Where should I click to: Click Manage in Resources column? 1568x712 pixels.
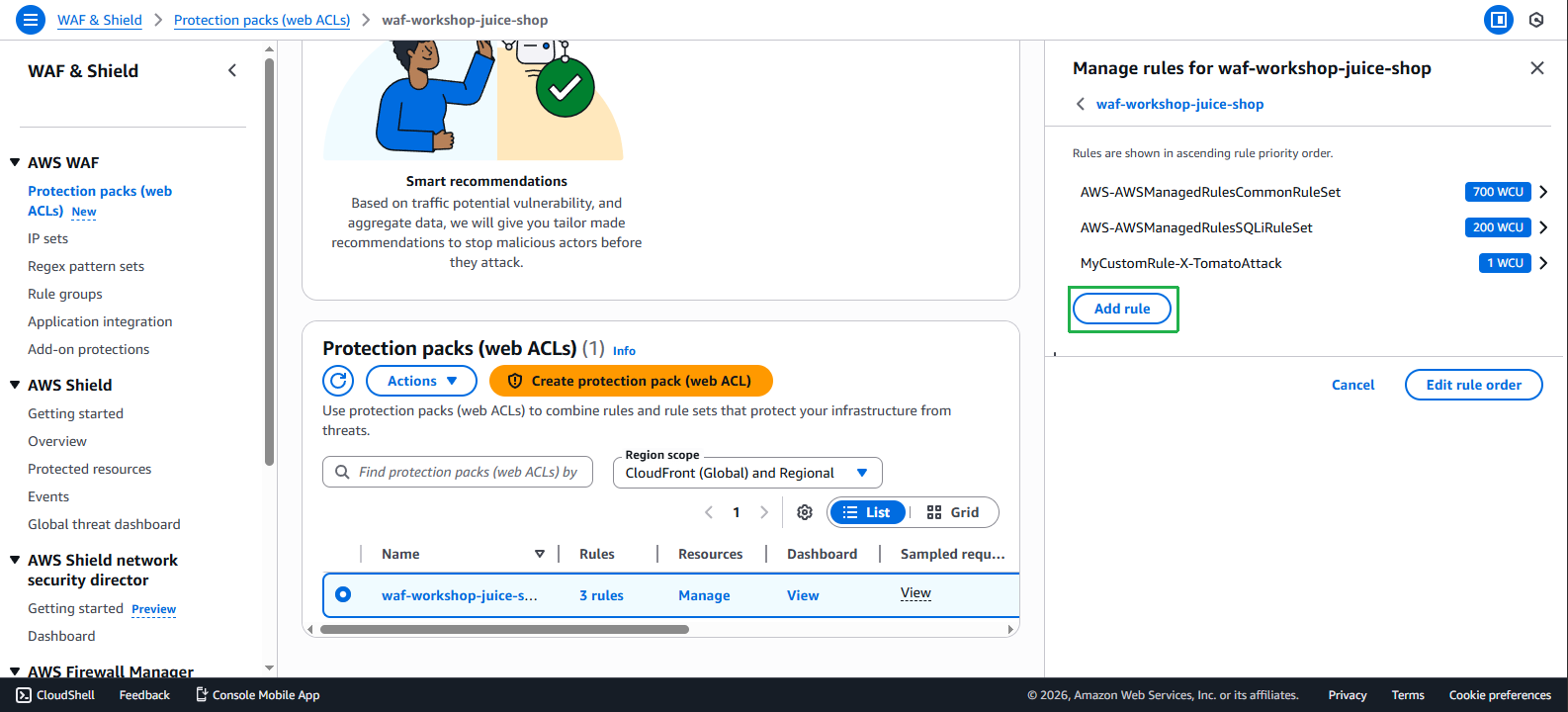pyautogui.click(x=704, y=595)
